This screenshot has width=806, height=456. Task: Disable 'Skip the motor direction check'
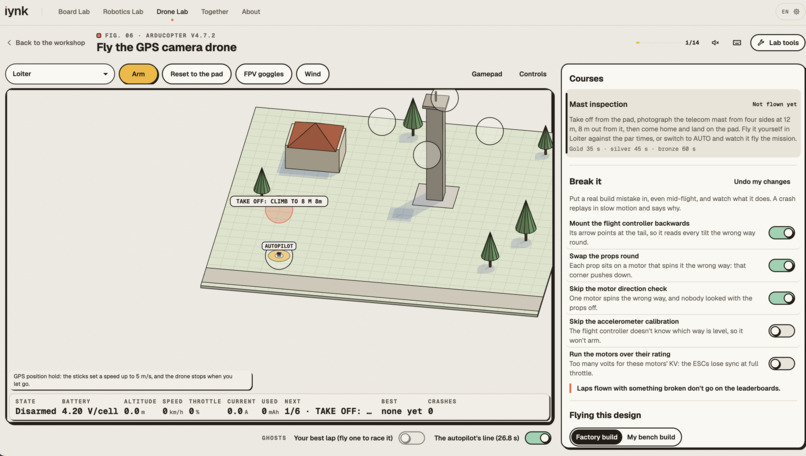(x=781, y=298)
